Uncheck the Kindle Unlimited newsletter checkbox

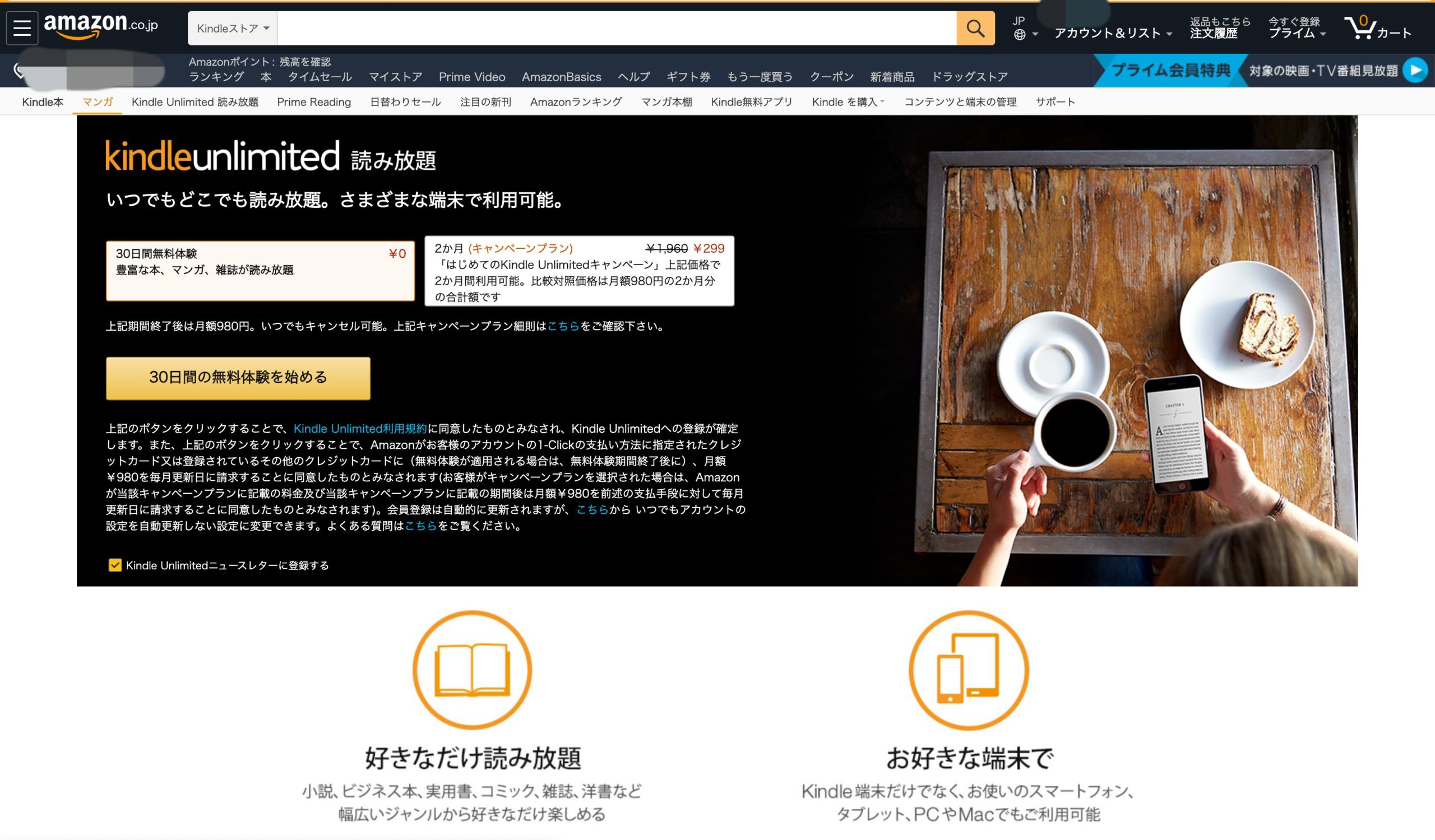pos(115,565)
